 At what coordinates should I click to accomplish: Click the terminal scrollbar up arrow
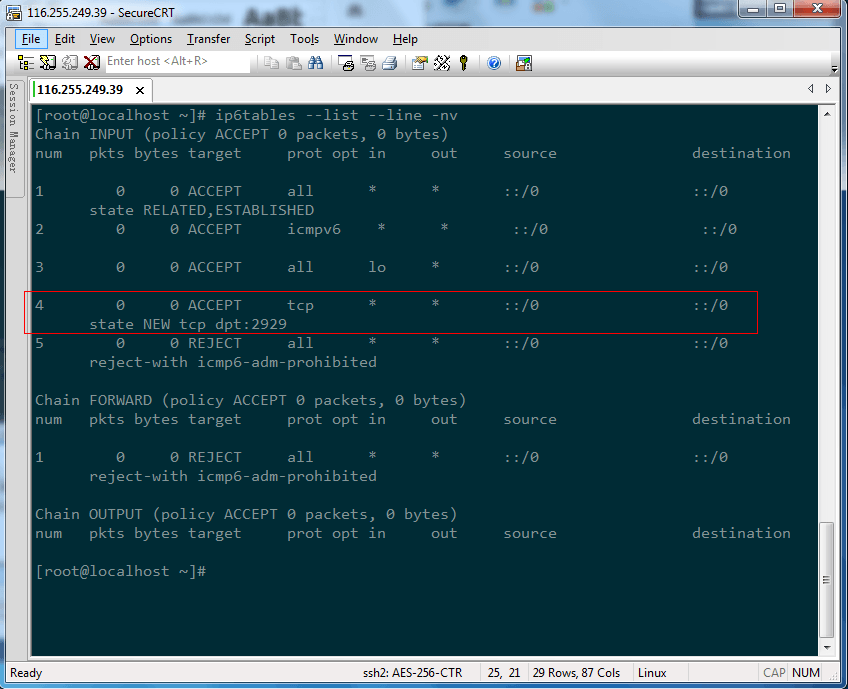tap(826, 115)
